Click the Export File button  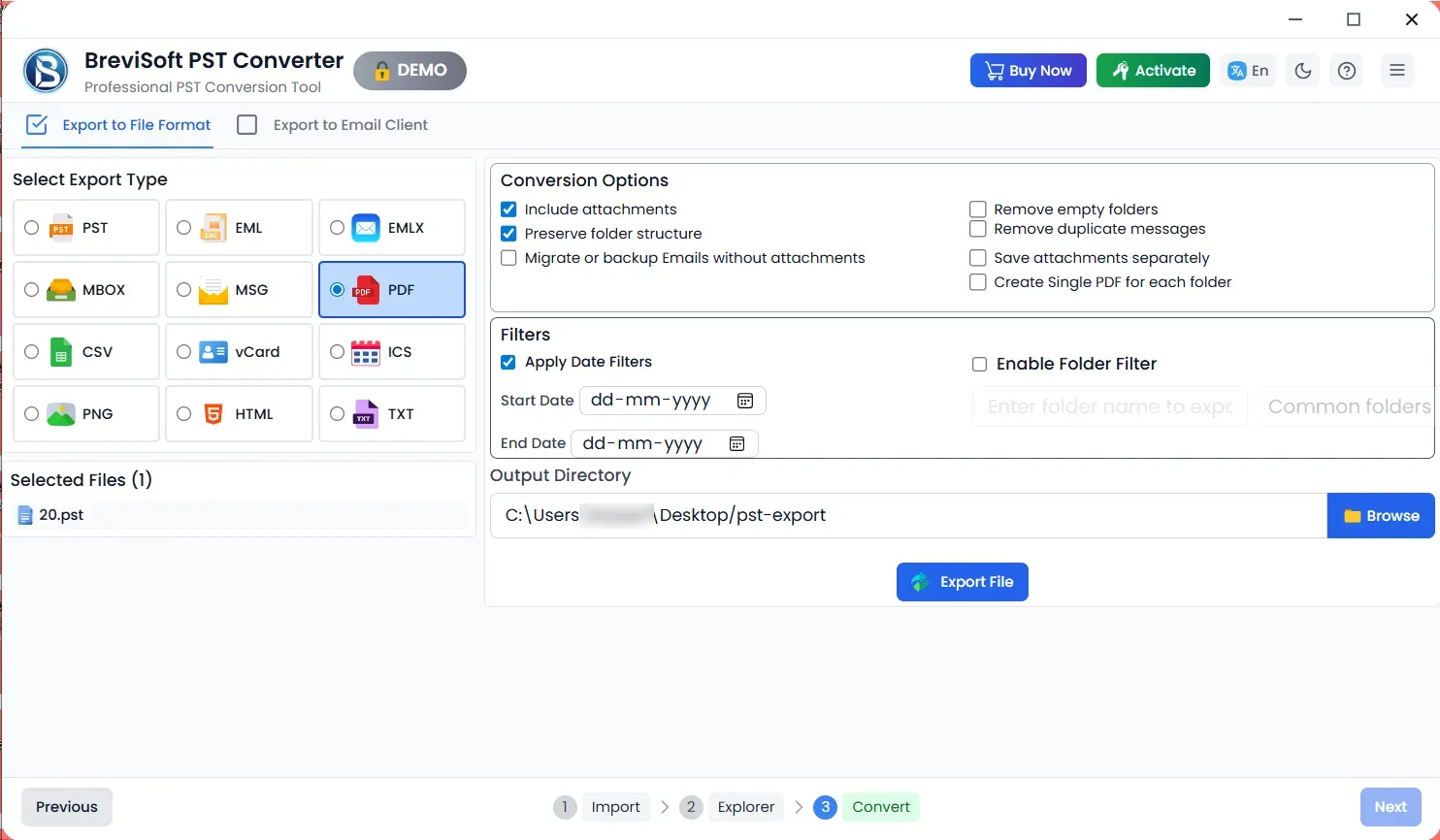(x=962, y=582)
